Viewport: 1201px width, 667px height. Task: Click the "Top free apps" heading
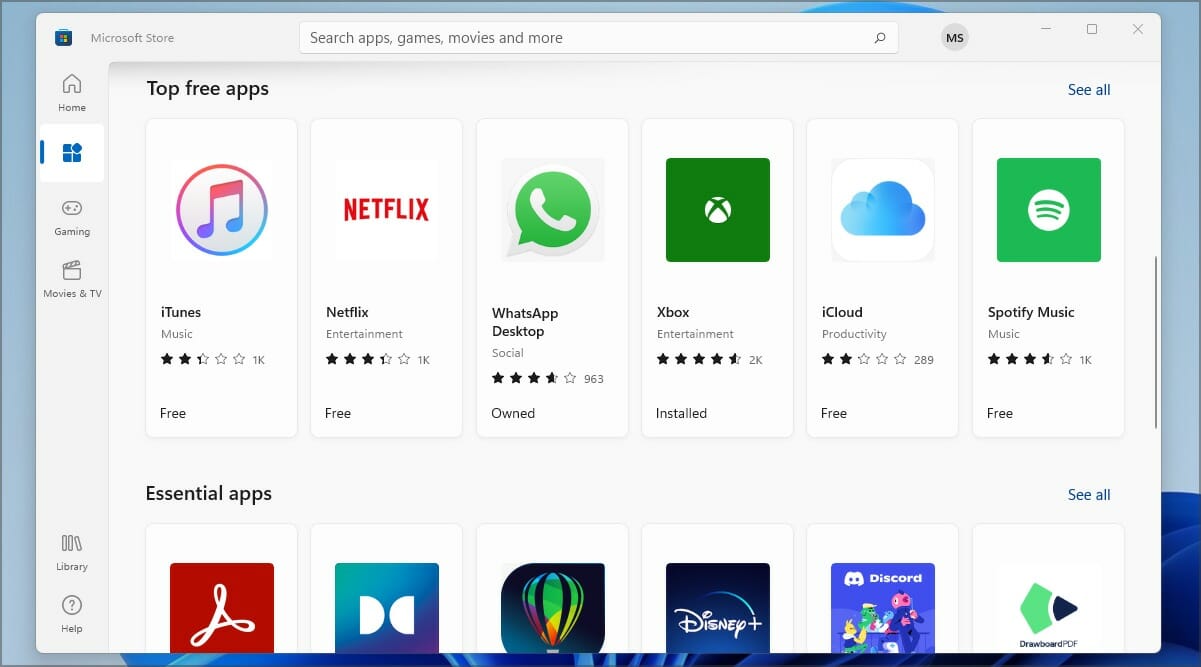click(x=208, y=89)
